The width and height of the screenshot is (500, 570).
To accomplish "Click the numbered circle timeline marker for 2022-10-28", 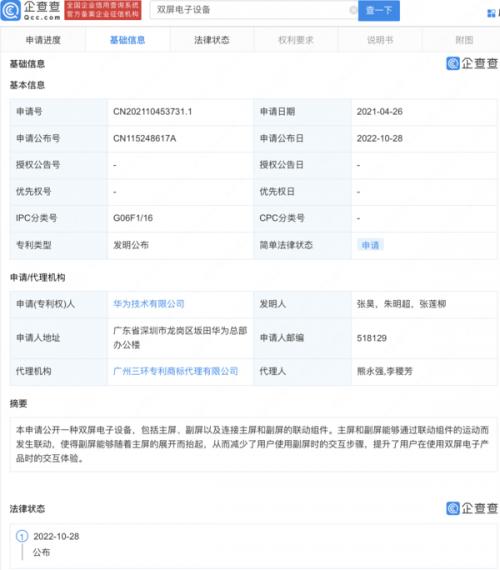I will tap(22, 536).
